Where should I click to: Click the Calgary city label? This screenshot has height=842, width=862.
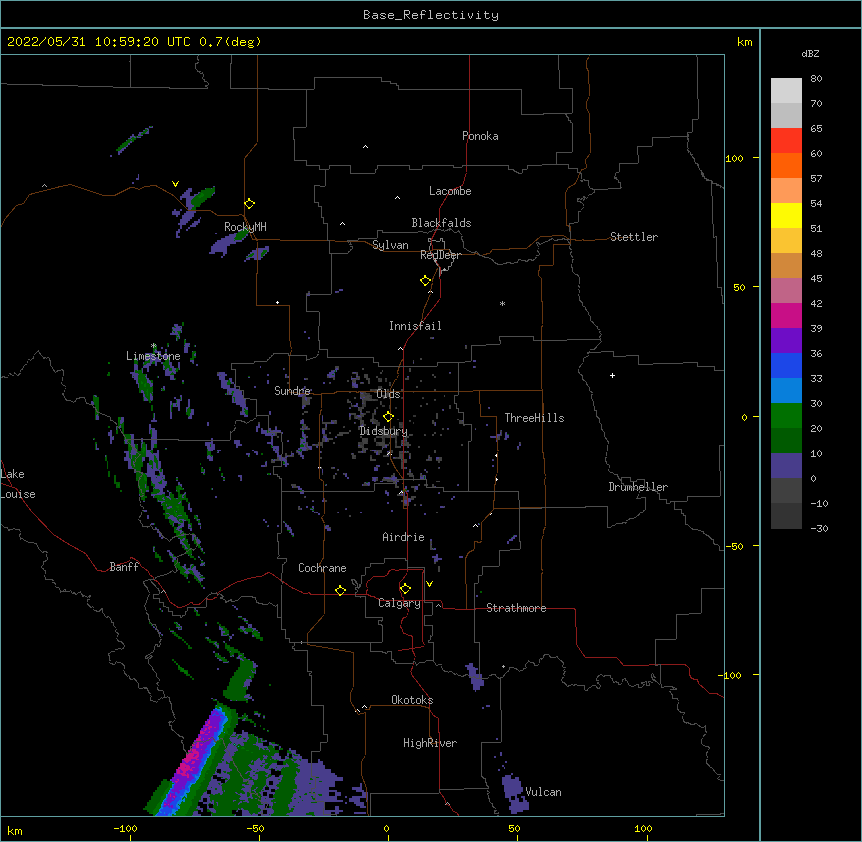399,603
